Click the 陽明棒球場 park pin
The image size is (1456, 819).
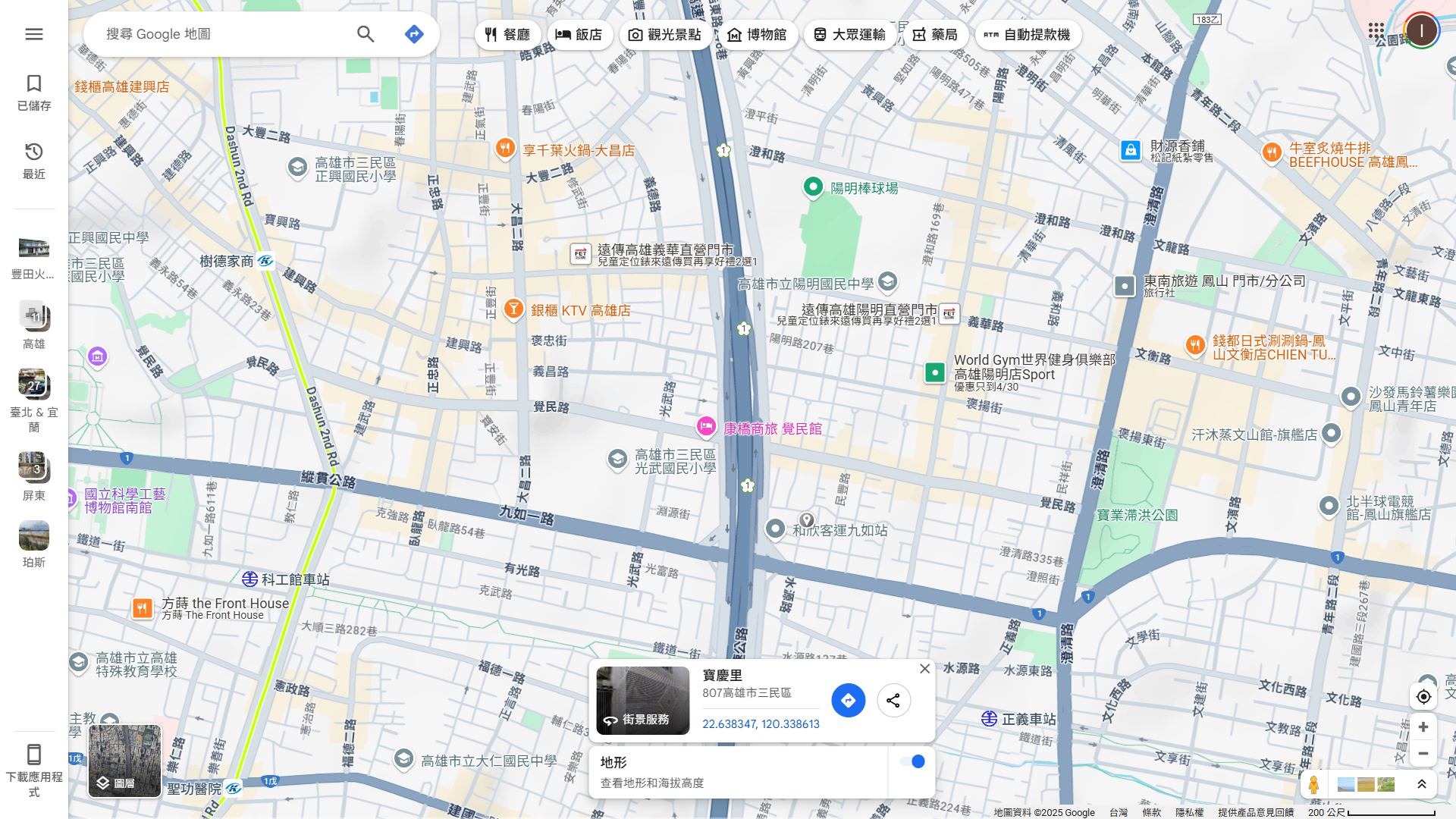click(x=813, y=187)
